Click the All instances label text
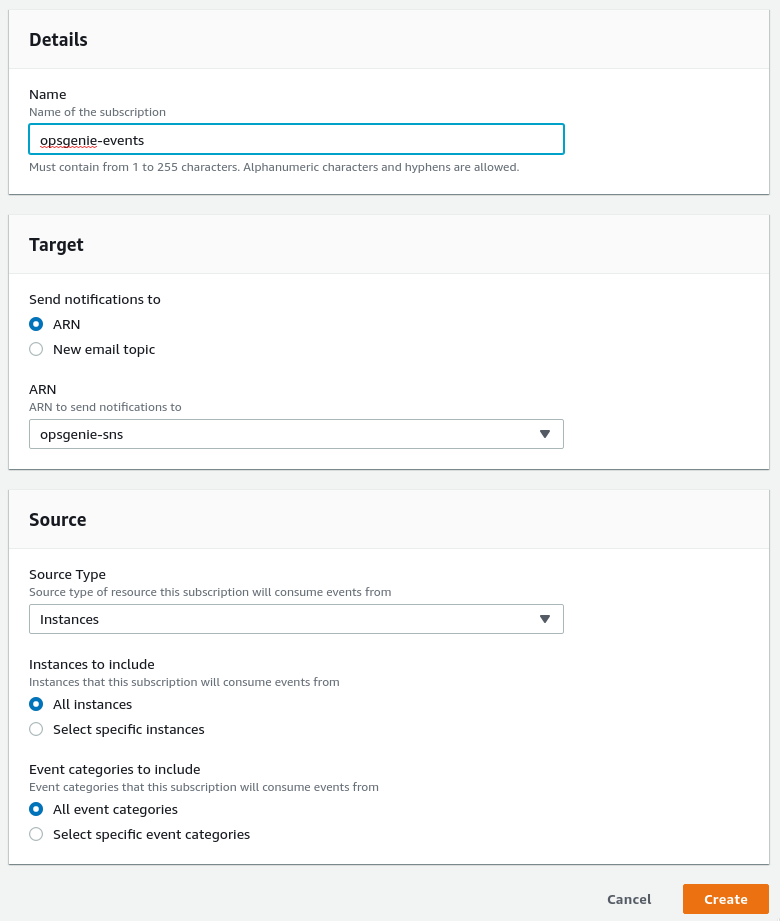Viewport: 780px width, 921px height. tap(92, 704)
